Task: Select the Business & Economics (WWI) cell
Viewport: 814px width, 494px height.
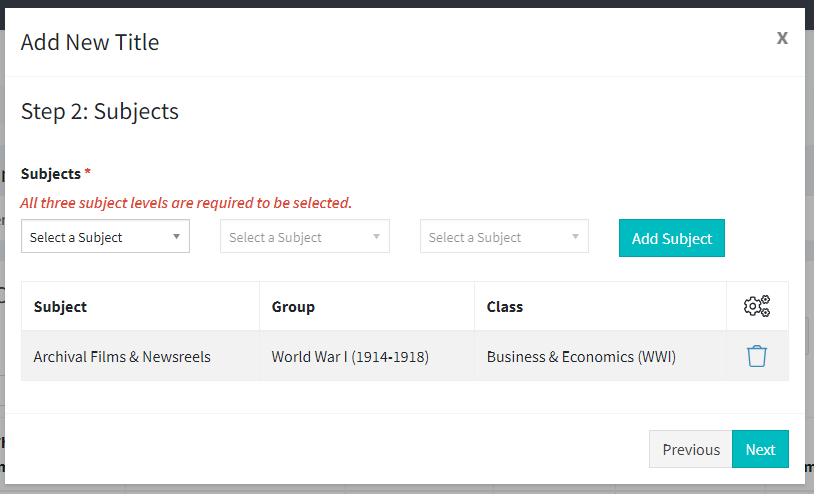Action: pyautogui.click(x=600, y=356)
